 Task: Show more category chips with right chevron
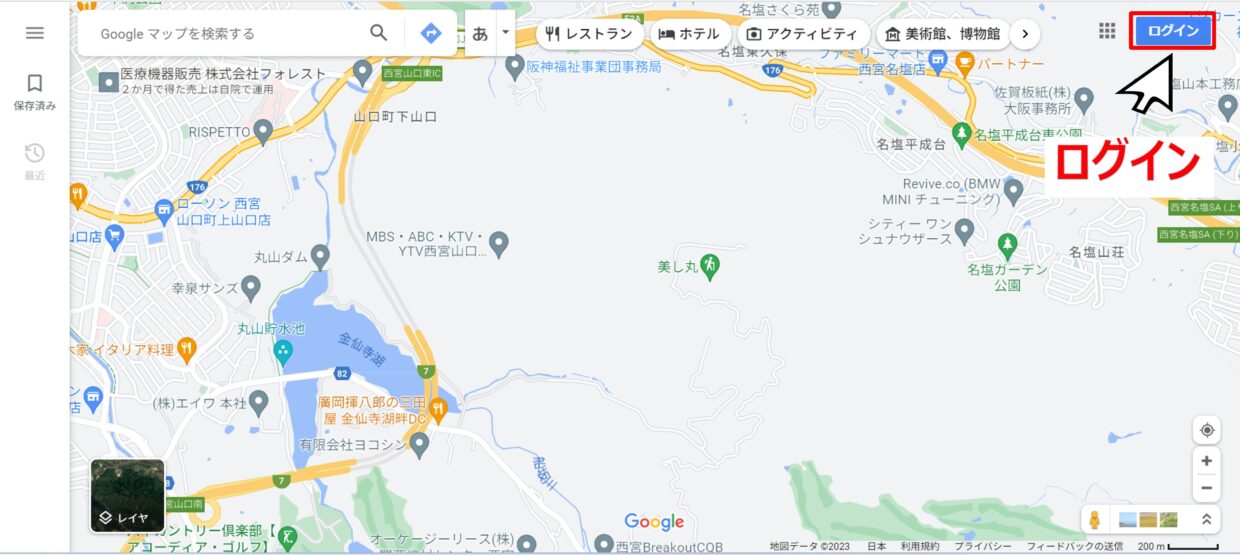pos(1023,34)
